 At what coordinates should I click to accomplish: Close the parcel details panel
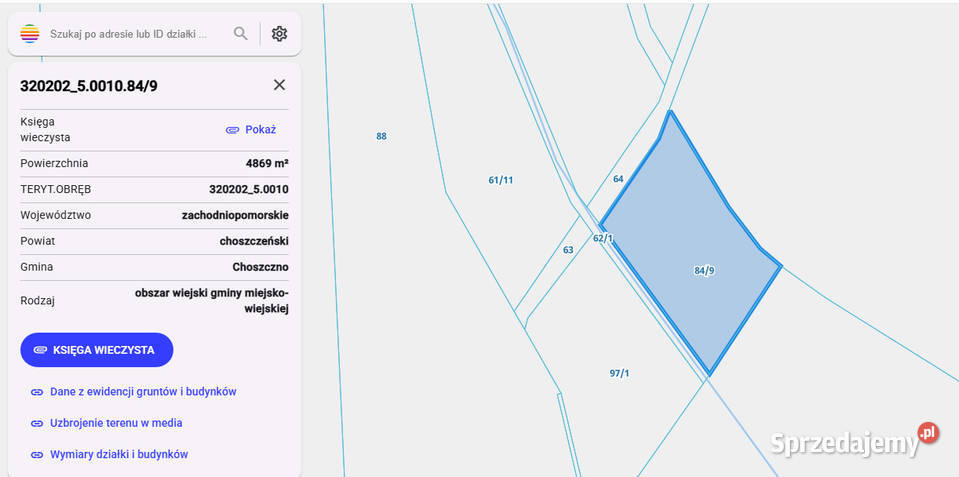coord(279,85)
